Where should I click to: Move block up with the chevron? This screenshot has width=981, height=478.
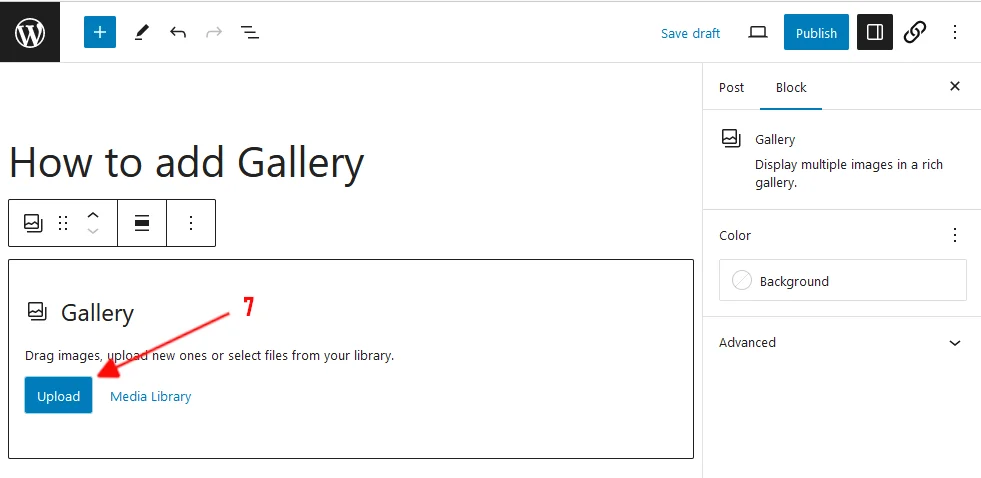click(x=93, y=215)
